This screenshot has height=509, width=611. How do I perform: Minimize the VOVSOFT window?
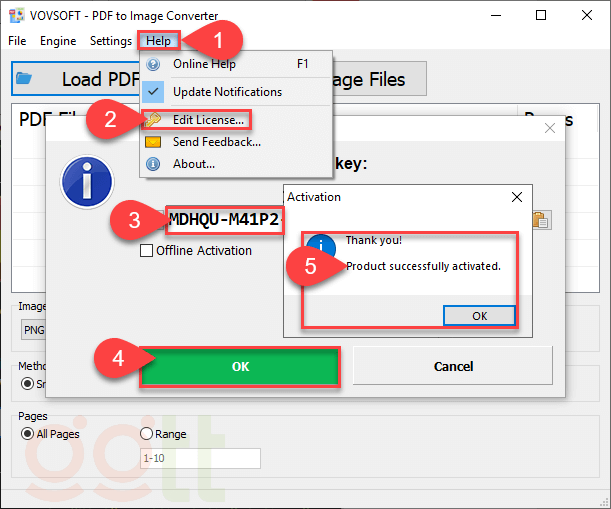click(496, 16)
